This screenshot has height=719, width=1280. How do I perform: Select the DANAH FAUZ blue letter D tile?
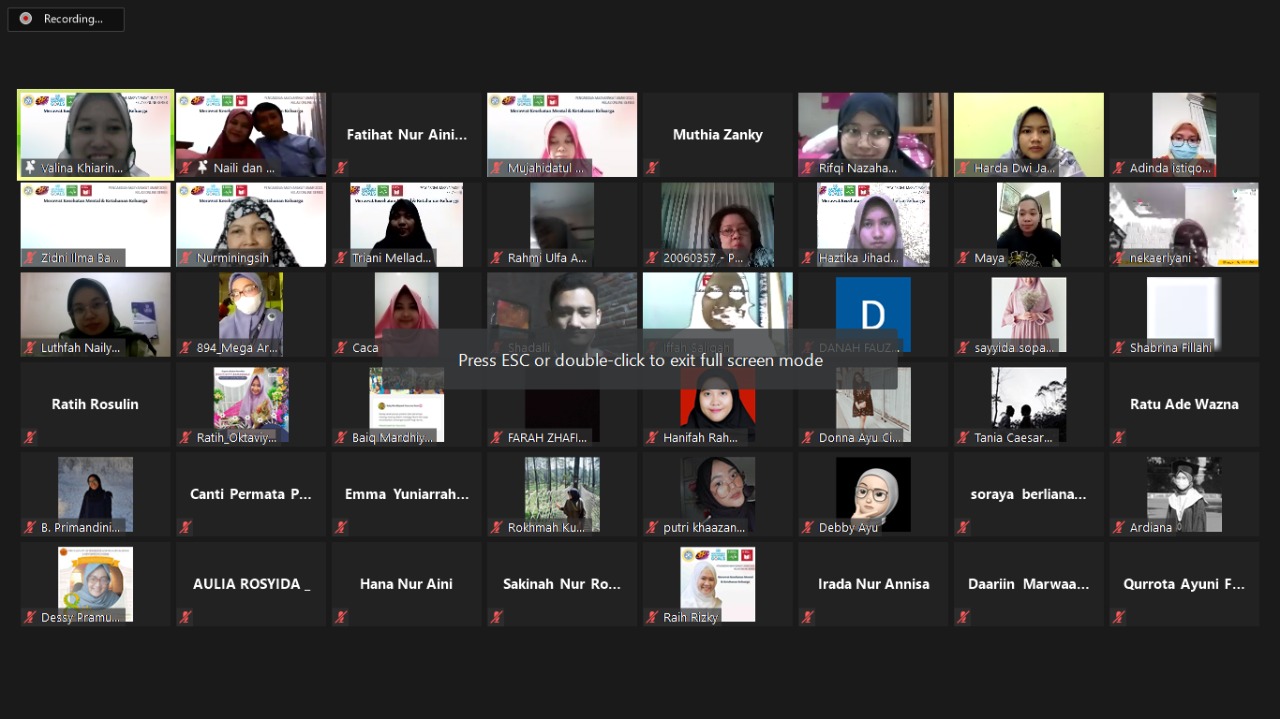point(873,315)
